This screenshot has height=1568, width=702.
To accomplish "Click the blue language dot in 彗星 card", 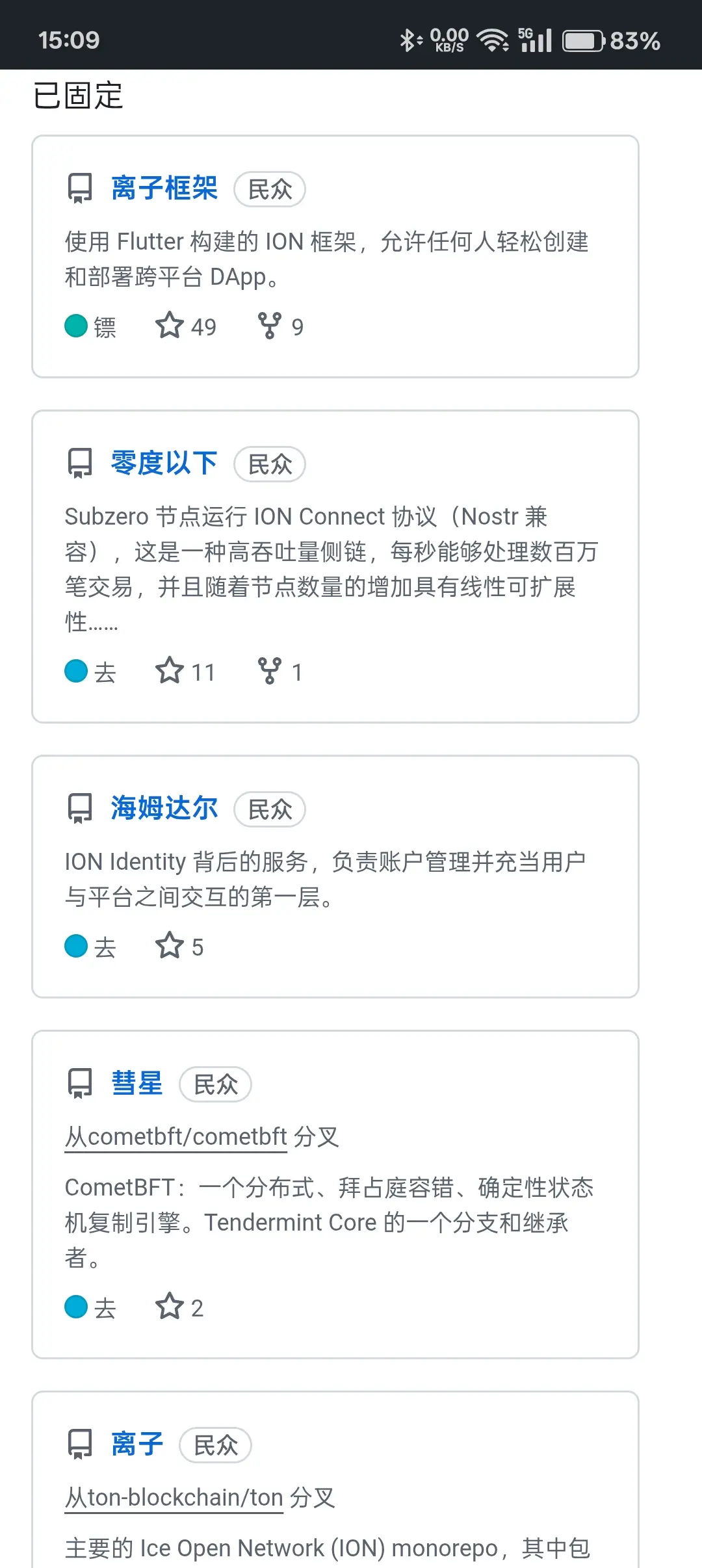I will [x=76, y=1307].
